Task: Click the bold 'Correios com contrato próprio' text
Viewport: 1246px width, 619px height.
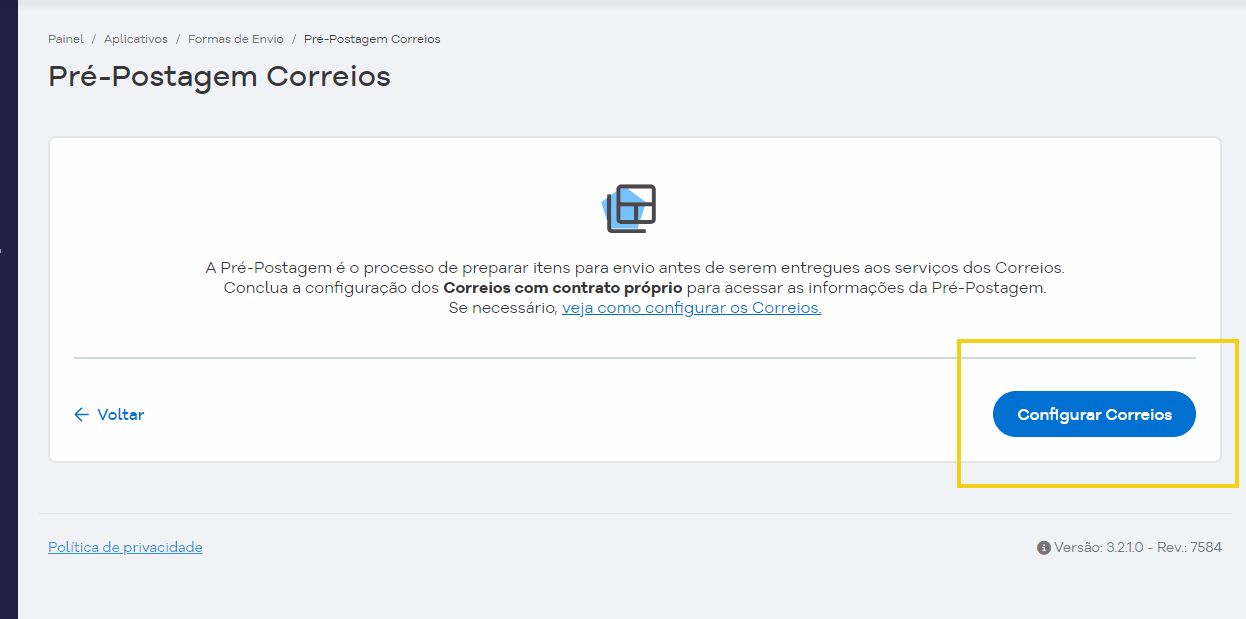Action: click(x=563, y=288)
